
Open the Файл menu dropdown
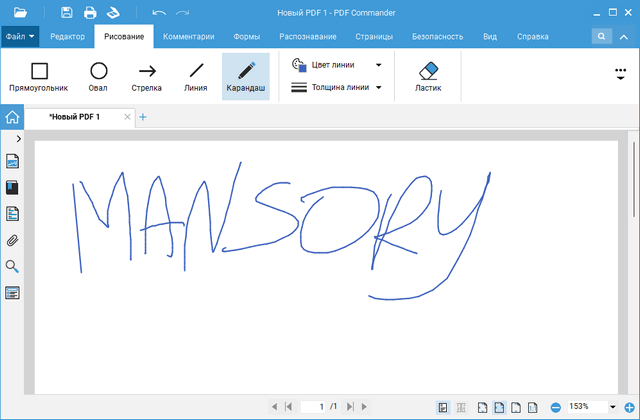pos(20,36)
